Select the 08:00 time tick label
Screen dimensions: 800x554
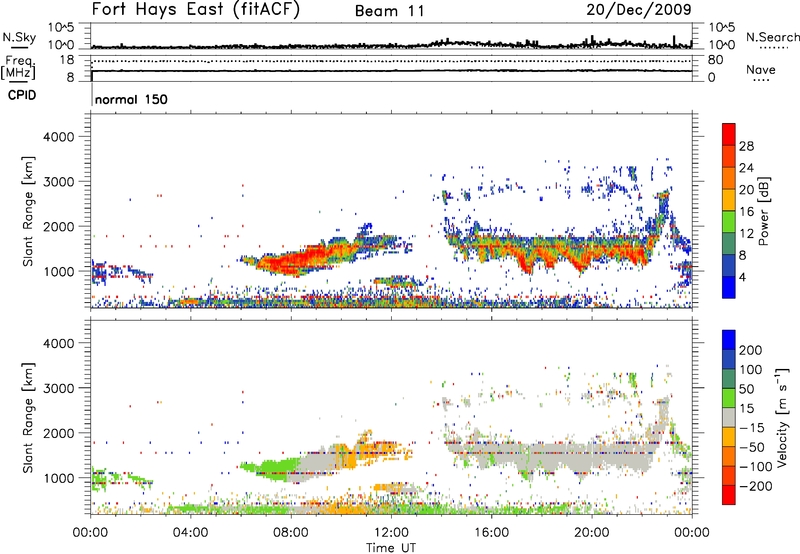click(x=291, y=533)
